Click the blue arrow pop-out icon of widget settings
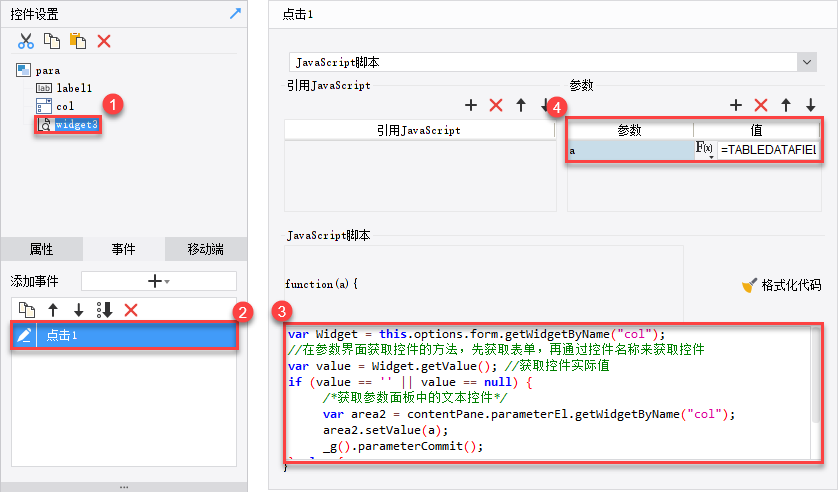Viewport: 838px width, 492px height. pos(235,13)
